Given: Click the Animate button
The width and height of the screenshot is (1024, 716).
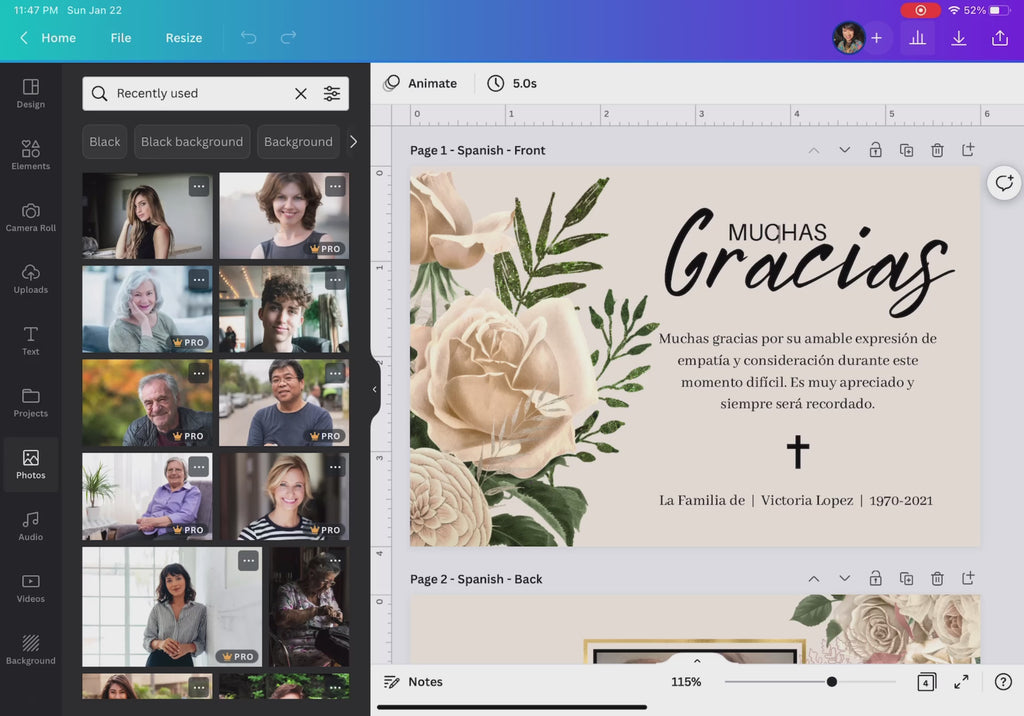Looking at the screenshot, I should point(420,83).
